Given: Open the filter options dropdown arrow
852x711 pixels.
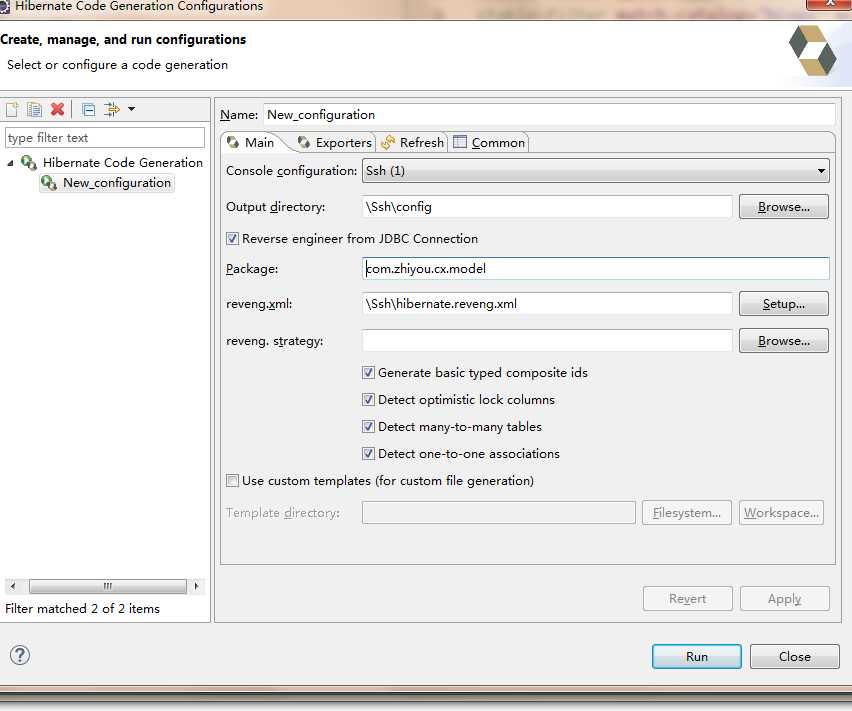Looking at the screenshot, I should (x=131, y=109).
